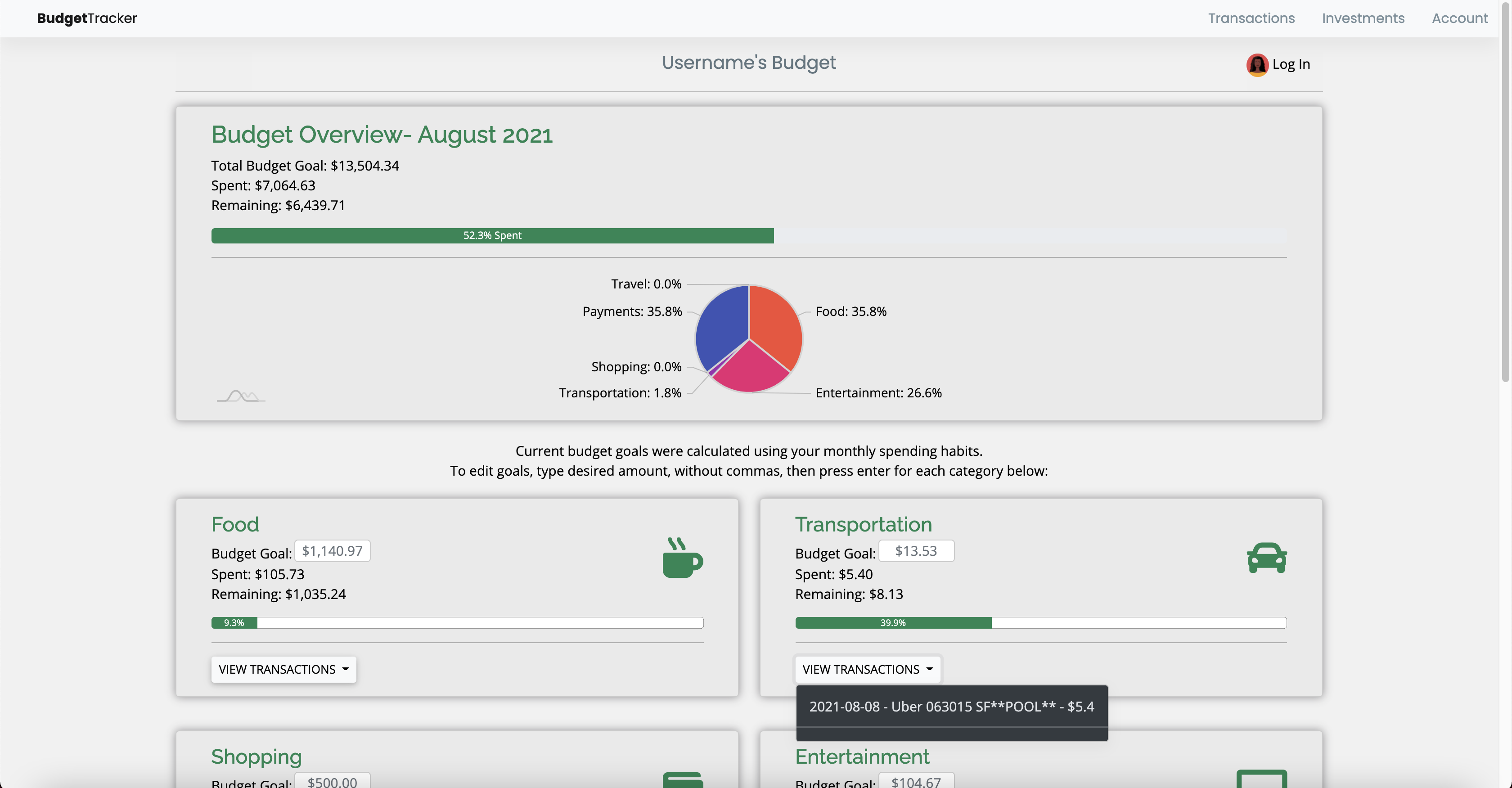Open the Account menu
This screenshot has height=788, width=1512.
click(x=1460, y=18)
